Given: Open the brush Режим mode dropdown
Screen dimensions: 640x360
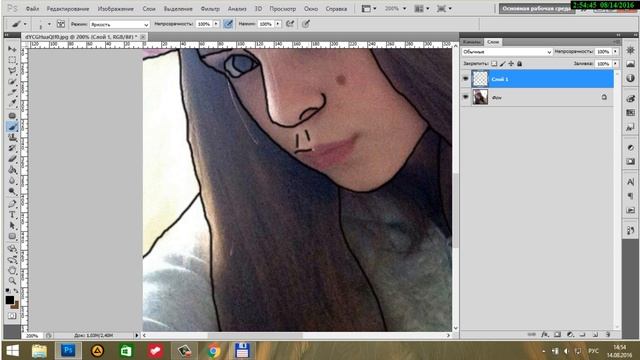Looking at the screenshot, I should (x=120, y=24).
